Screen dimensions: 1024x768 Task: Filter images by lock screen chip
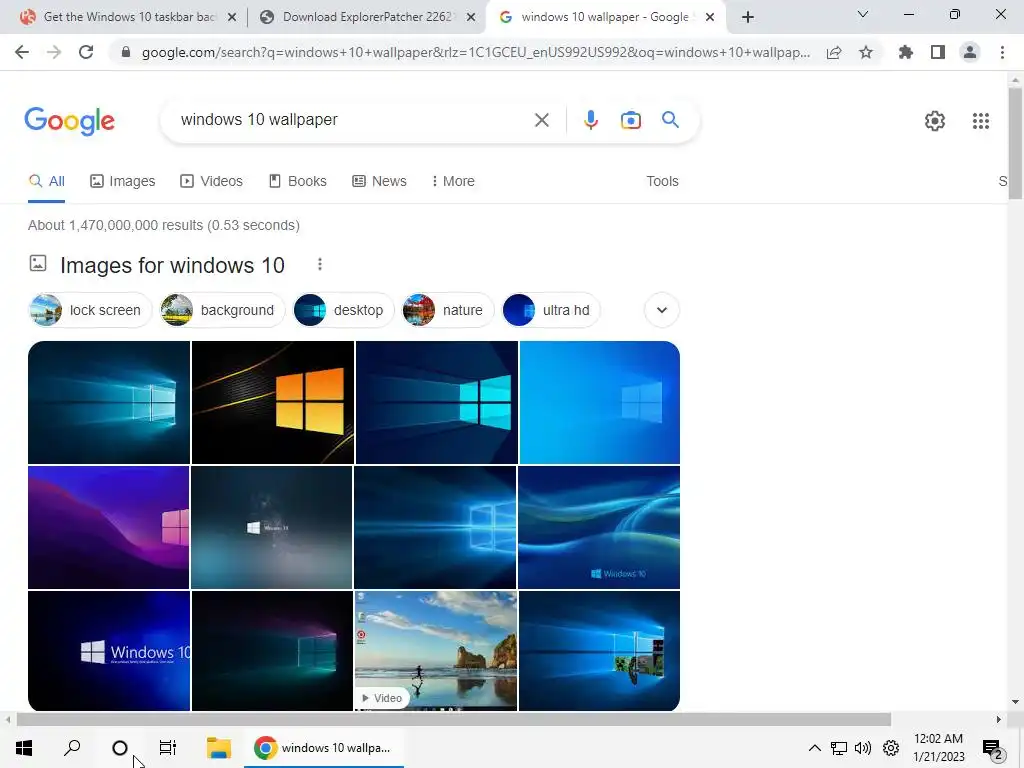90,310
